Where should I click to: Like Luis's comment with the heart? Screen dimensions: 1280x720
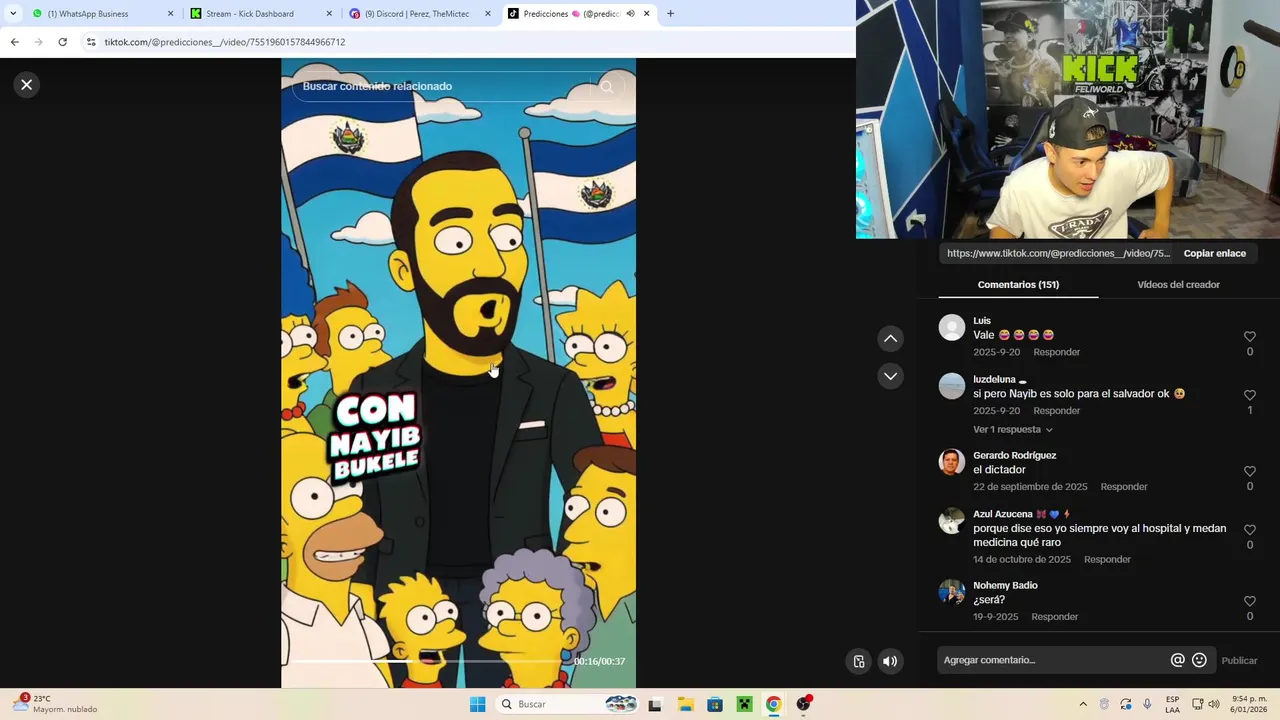tap(1249, 337)
